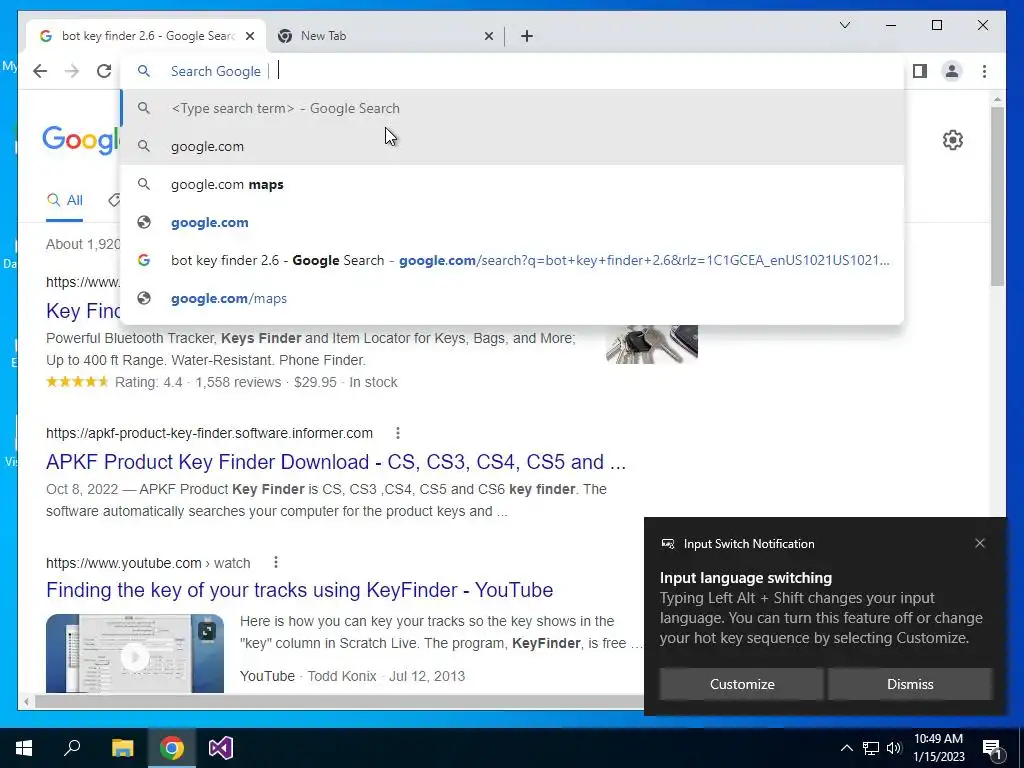
Task: Reload the current page
Action: click(104, 71)
